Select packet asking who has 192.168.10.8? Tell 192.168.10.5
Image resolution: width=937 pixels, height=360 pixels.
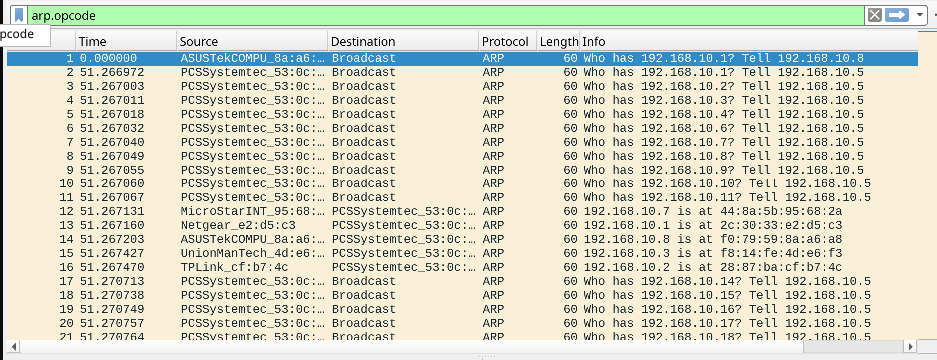click(462, 156)
